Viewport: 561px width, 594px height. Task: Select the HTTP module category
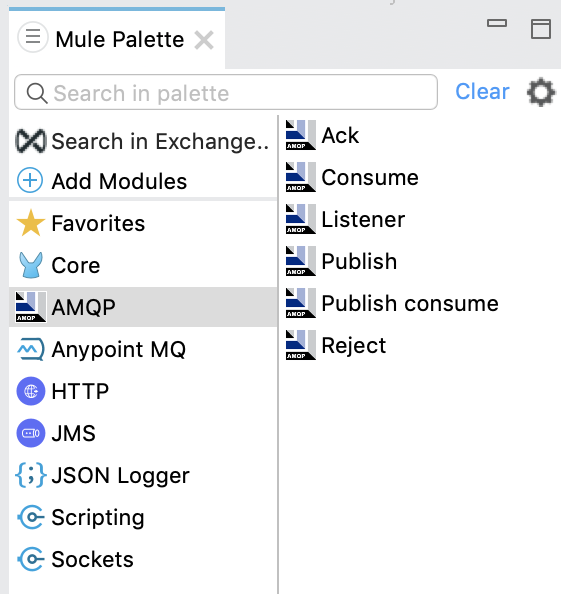click(x=143, y=391)
